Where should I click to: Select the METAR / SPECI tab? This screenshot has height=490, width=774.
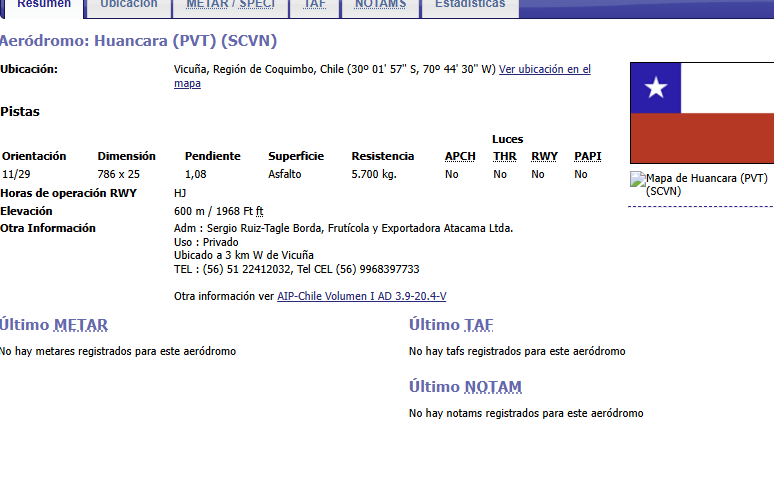click(230, 5)
